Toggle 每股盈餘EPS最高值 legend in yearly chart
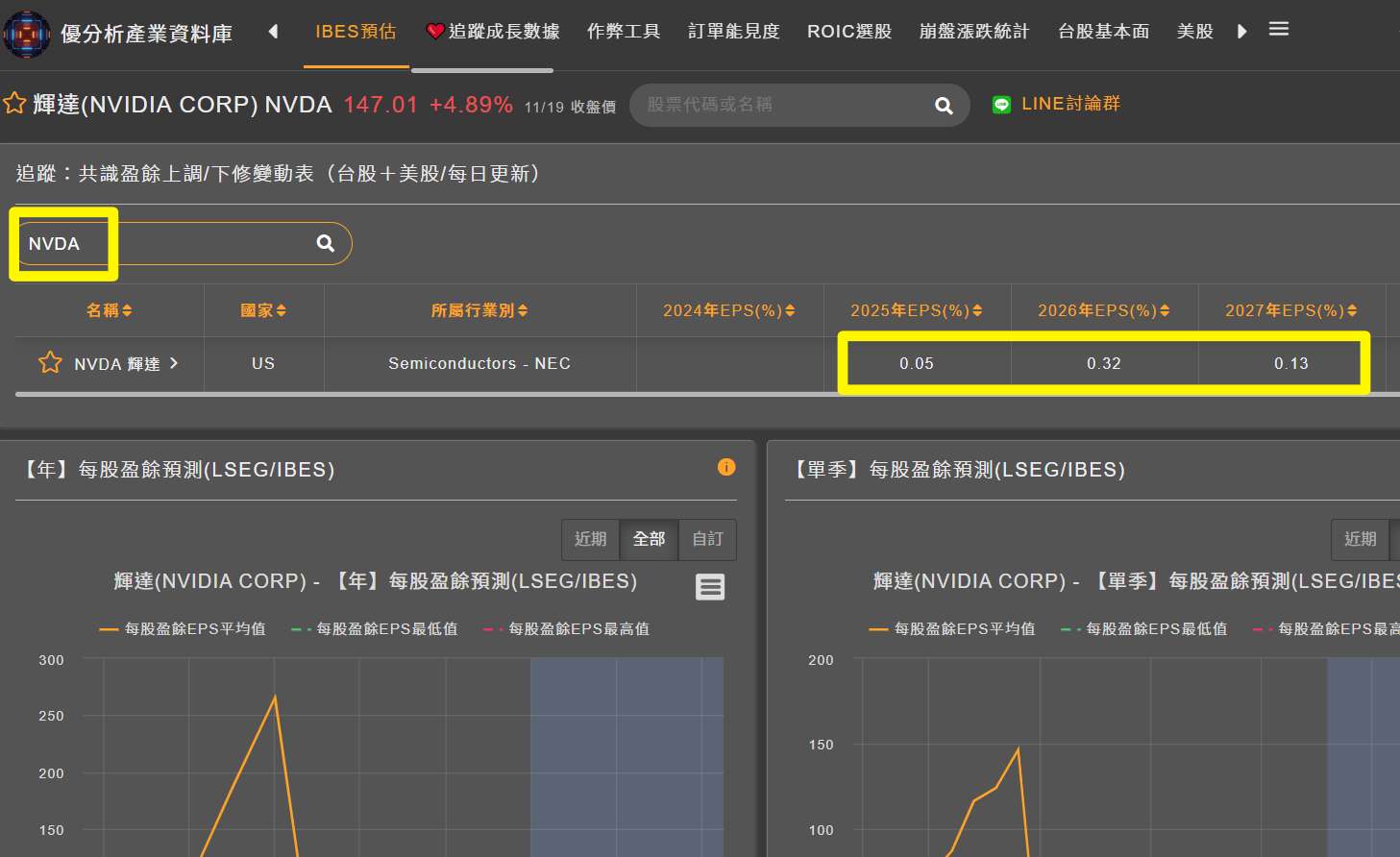Viewport: 1400px width, 857px height. pos(567,628)
